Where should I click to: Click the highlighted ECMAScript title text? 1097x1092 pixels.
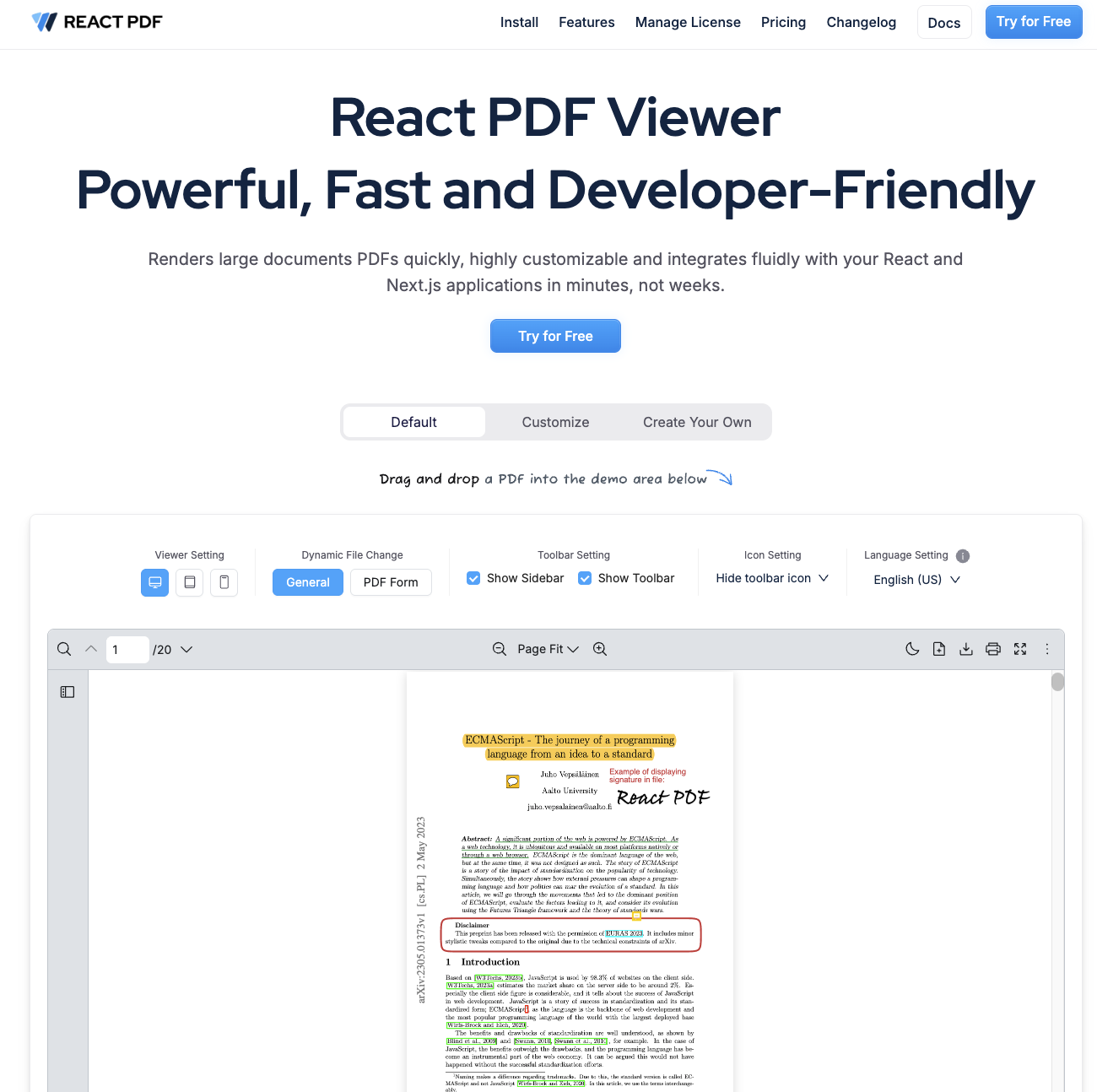[x=570, y=747]
